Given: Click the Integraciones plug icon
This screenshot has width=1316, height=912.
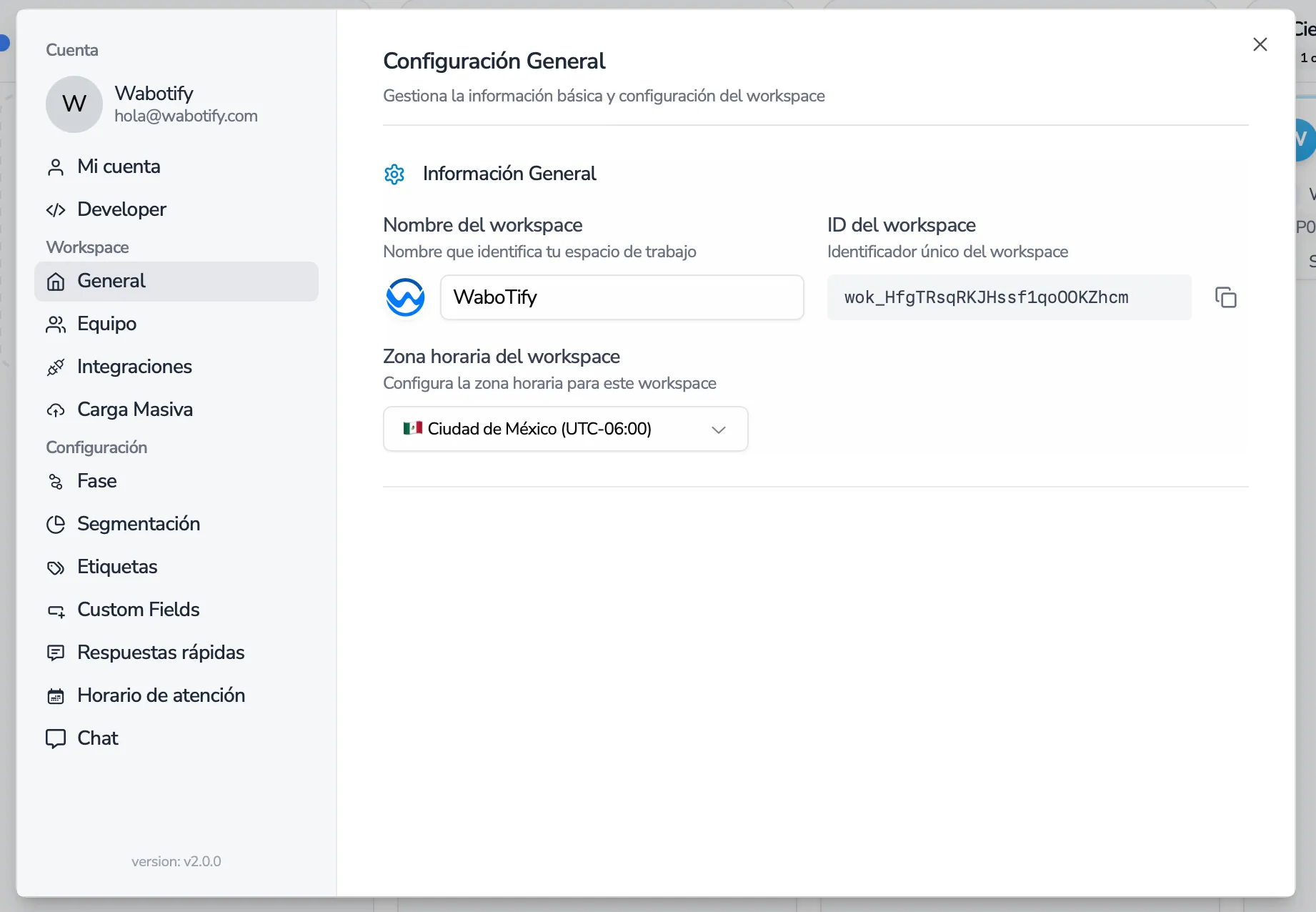Looking at the screenshot, I should [x=56, y=367].
